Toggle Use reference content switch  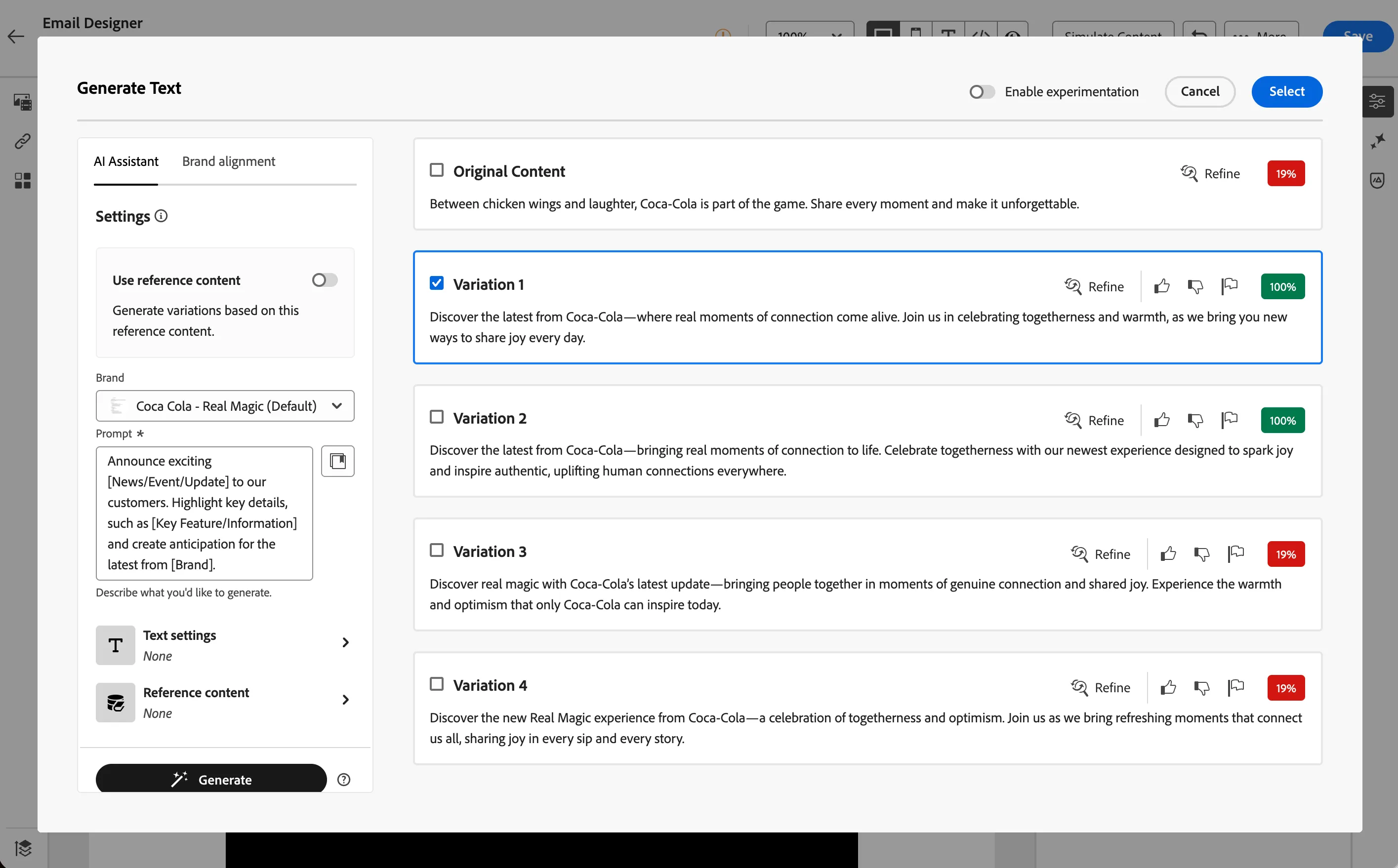325,279
